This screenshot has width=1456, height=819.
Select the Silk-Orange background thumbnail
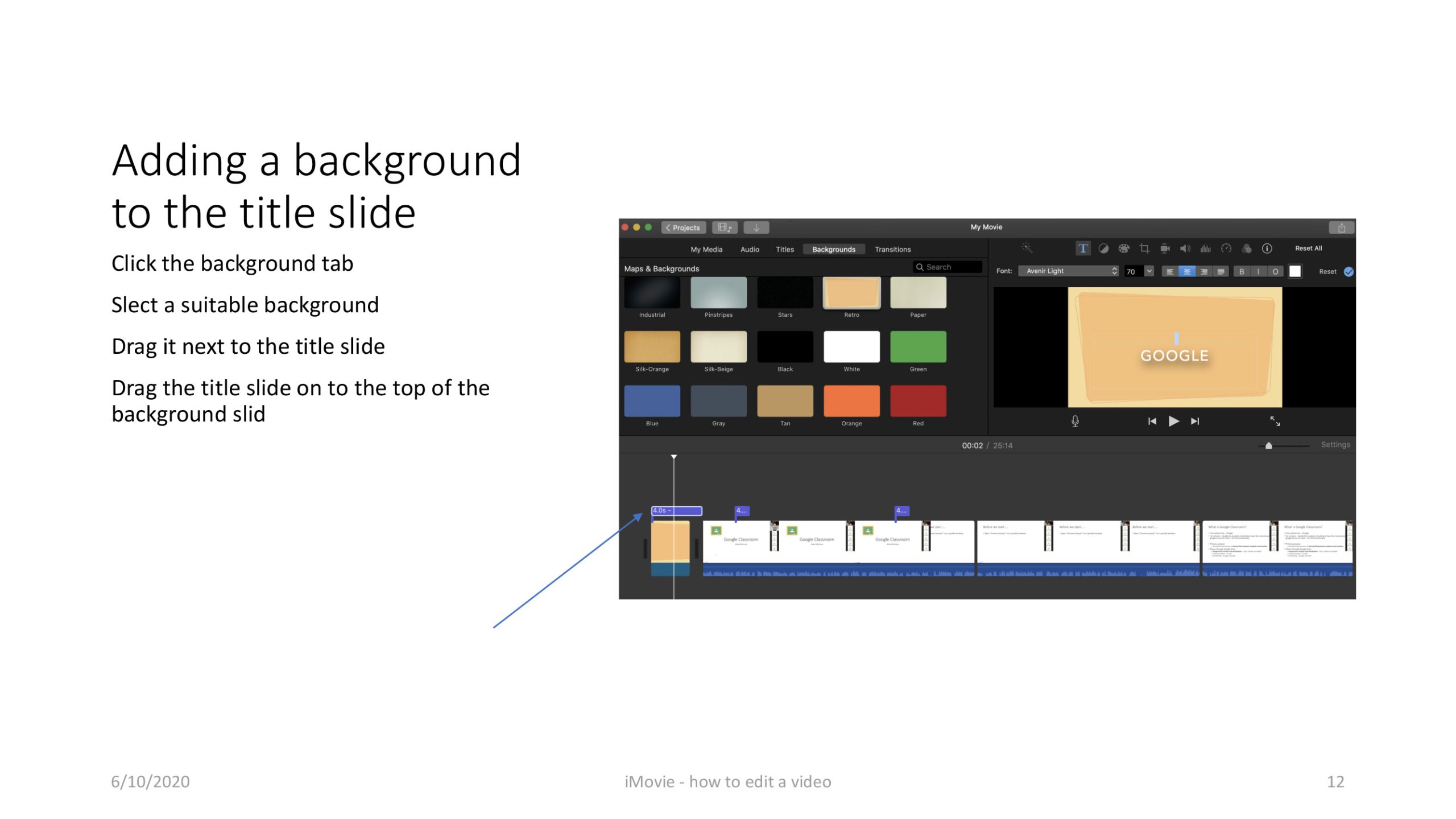point(652,347)
